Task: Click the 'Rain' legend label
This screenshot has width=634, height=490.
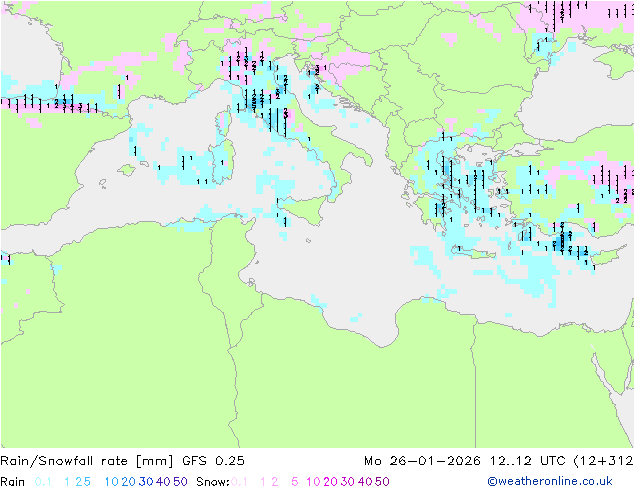Action: [x=13, y=482]
